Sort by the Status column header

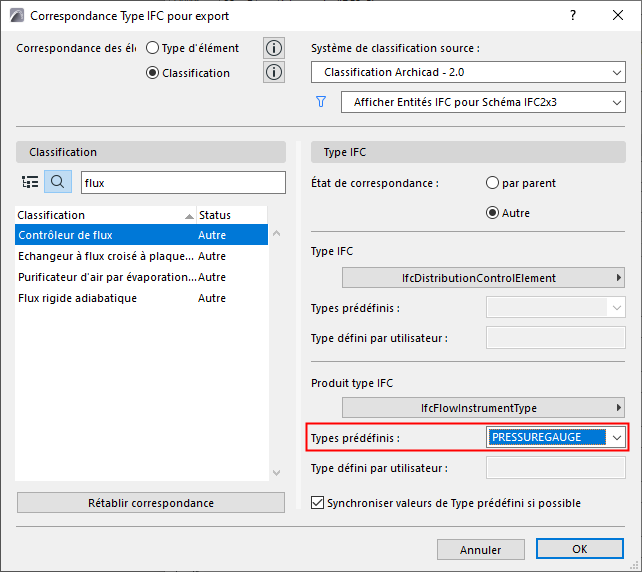[x=215, y=215]
